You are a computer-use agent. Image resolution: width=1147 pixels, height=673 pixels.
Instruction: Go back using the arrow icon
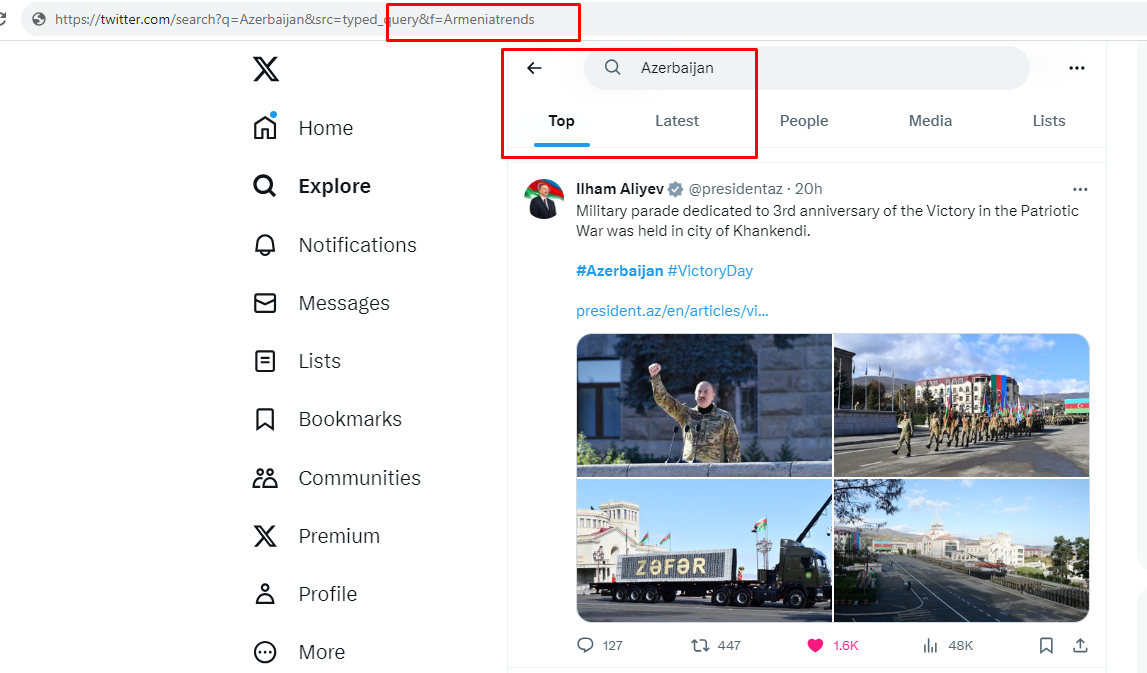tap(534, 68)
